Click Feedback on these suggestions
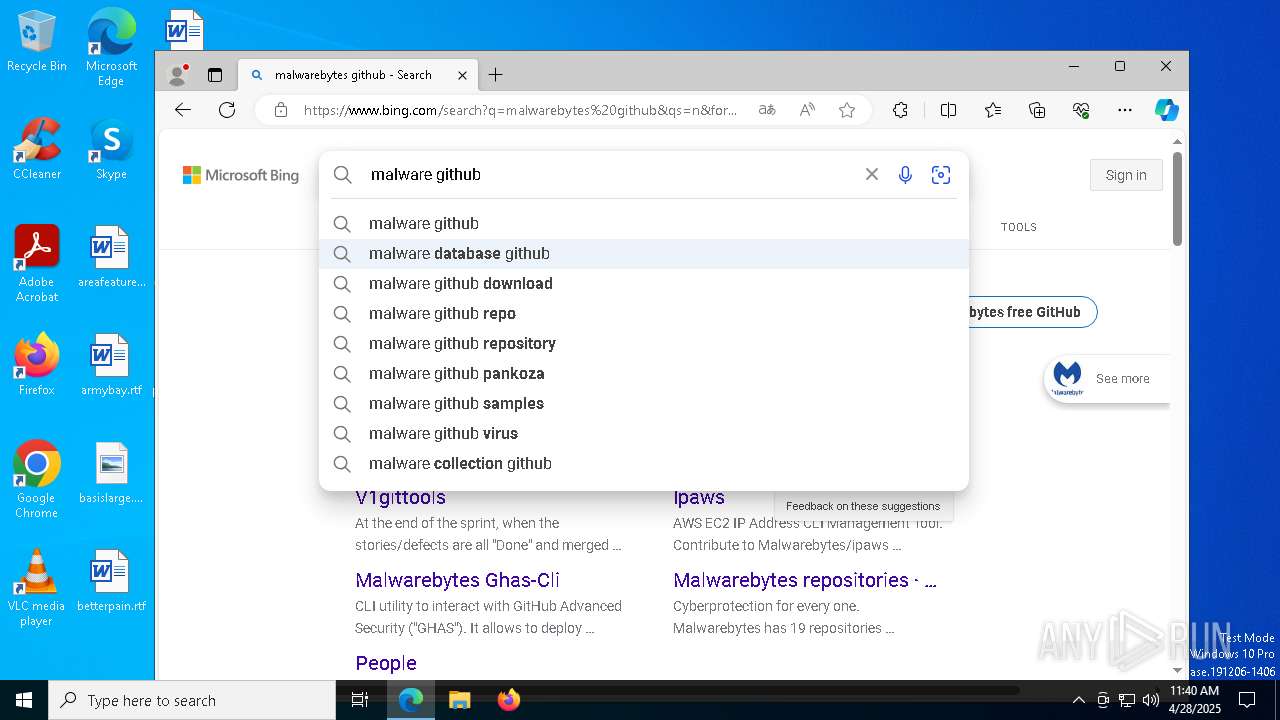Screen dimensions: 1280x720 (863, 506)
